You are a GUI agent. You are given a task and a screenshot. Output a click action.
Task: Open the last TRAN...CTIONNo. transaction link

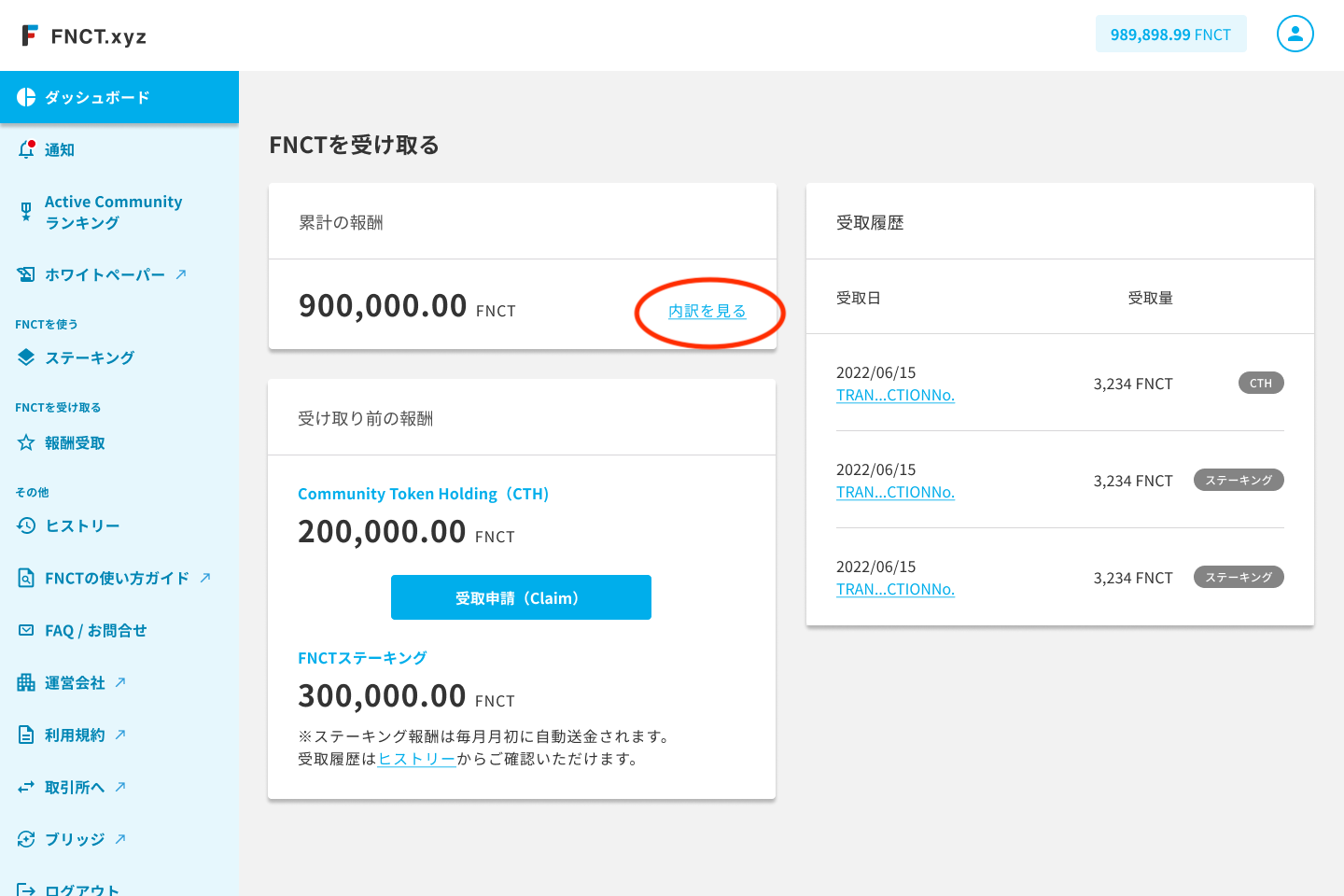click(895, 589)
